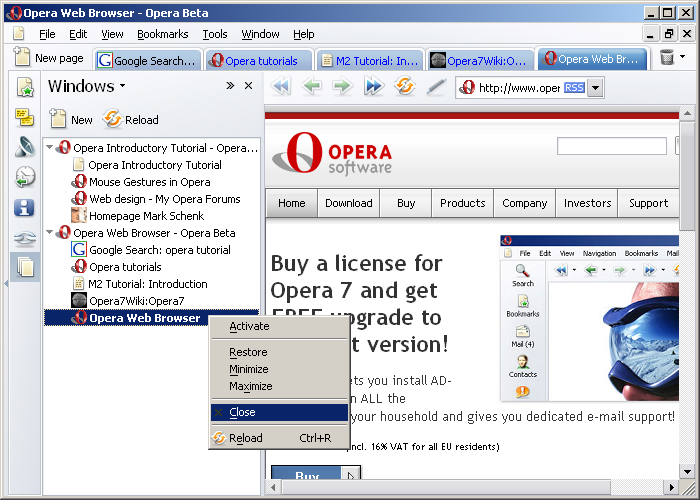Click the Download link on Opera site
The width and height of the screenshot is (700, 500).
click(348, 203)
